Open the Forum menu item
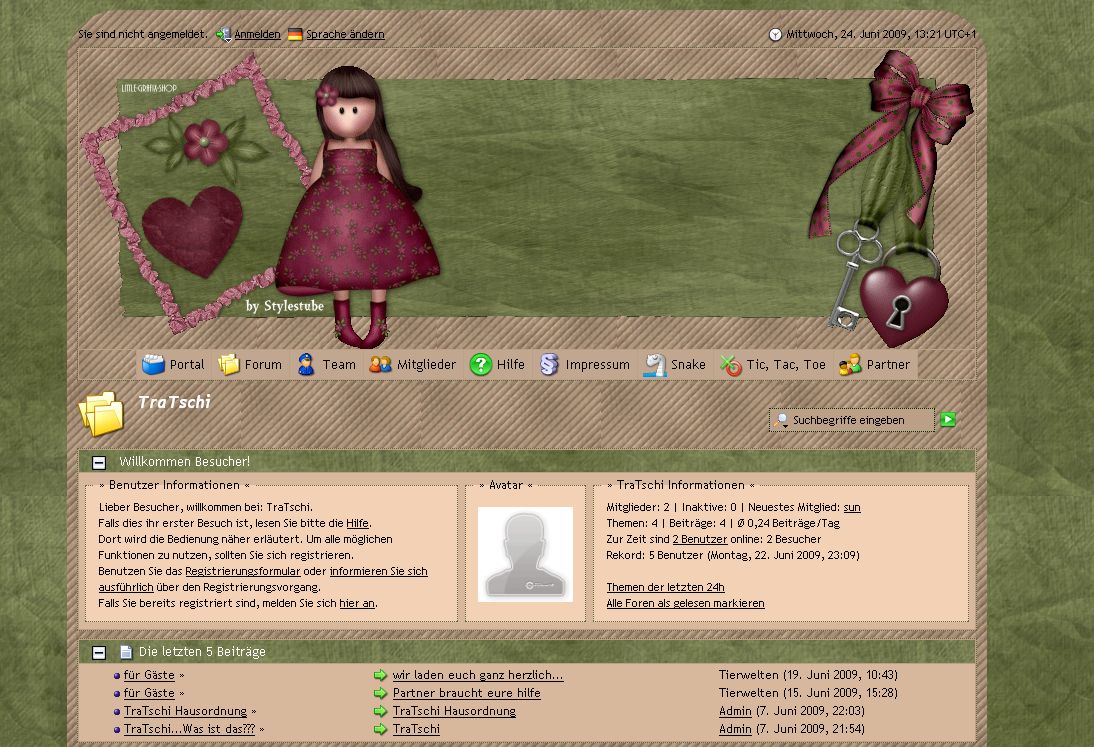The width and height of the screenshot is (1094, 747). pos(263,365)
